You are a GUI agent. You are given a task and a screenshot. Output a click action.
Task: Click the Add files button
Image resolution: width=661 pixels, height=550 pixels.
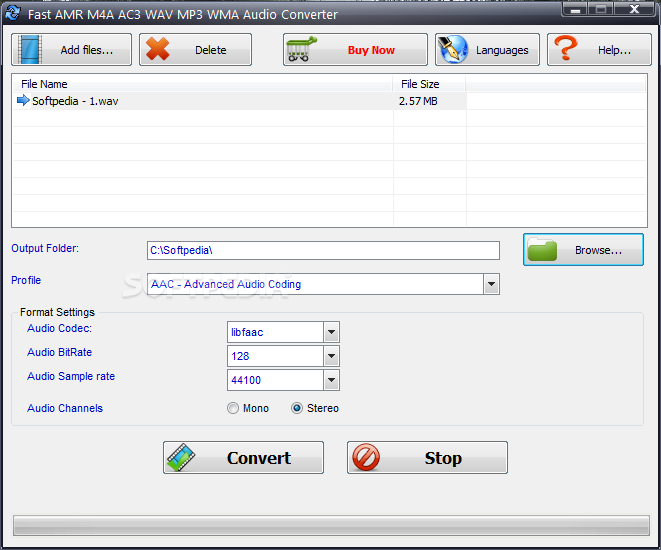[71, 50]
